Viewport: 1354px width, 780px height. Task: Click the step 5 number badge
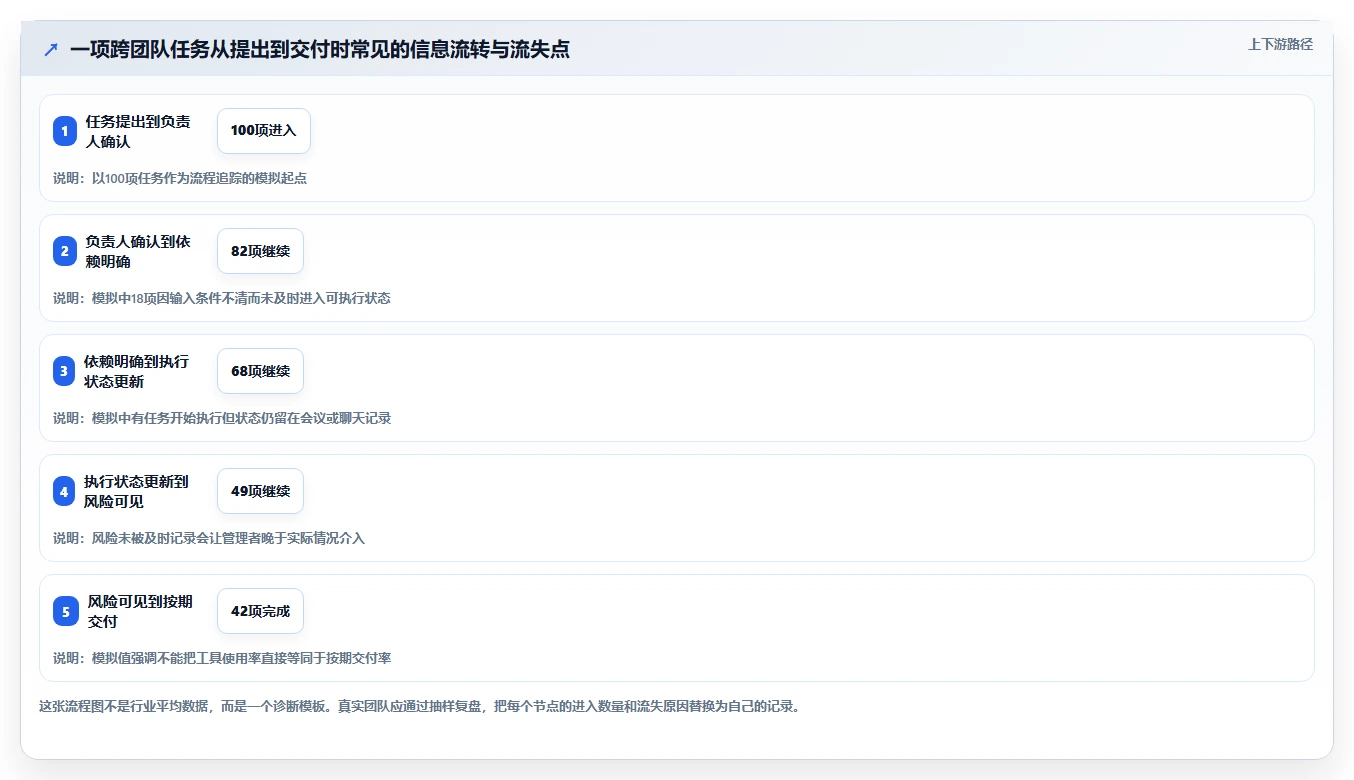click(x=65, y=611)
